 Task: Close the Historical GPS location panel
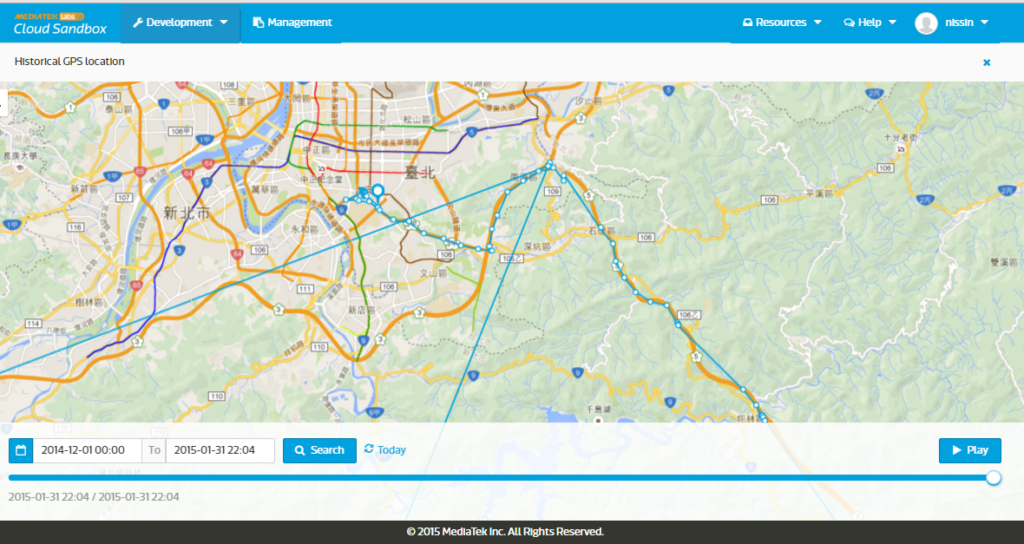987,63
